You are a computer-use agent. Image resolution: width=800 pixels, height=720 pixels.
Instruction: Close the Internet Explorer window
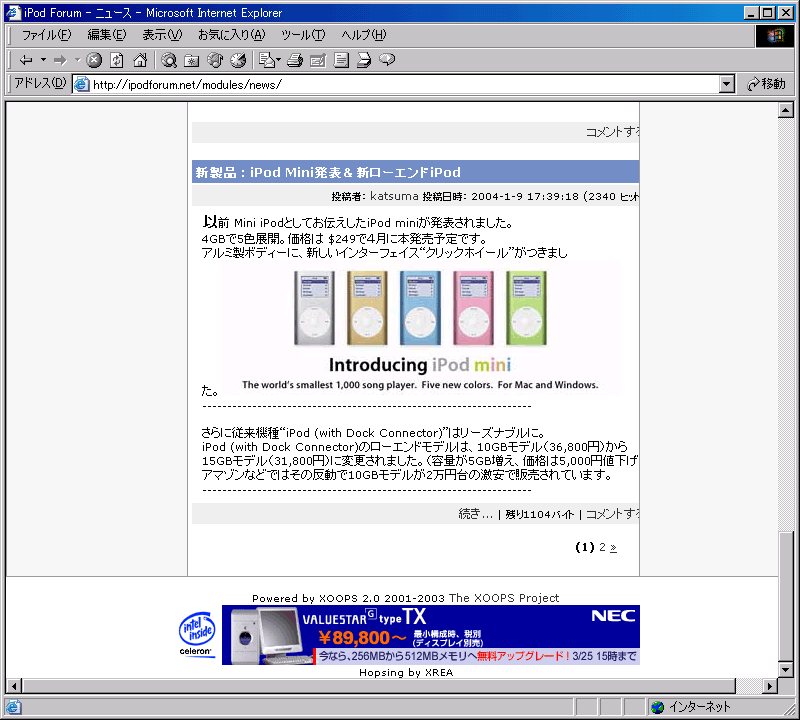[786, 13]
